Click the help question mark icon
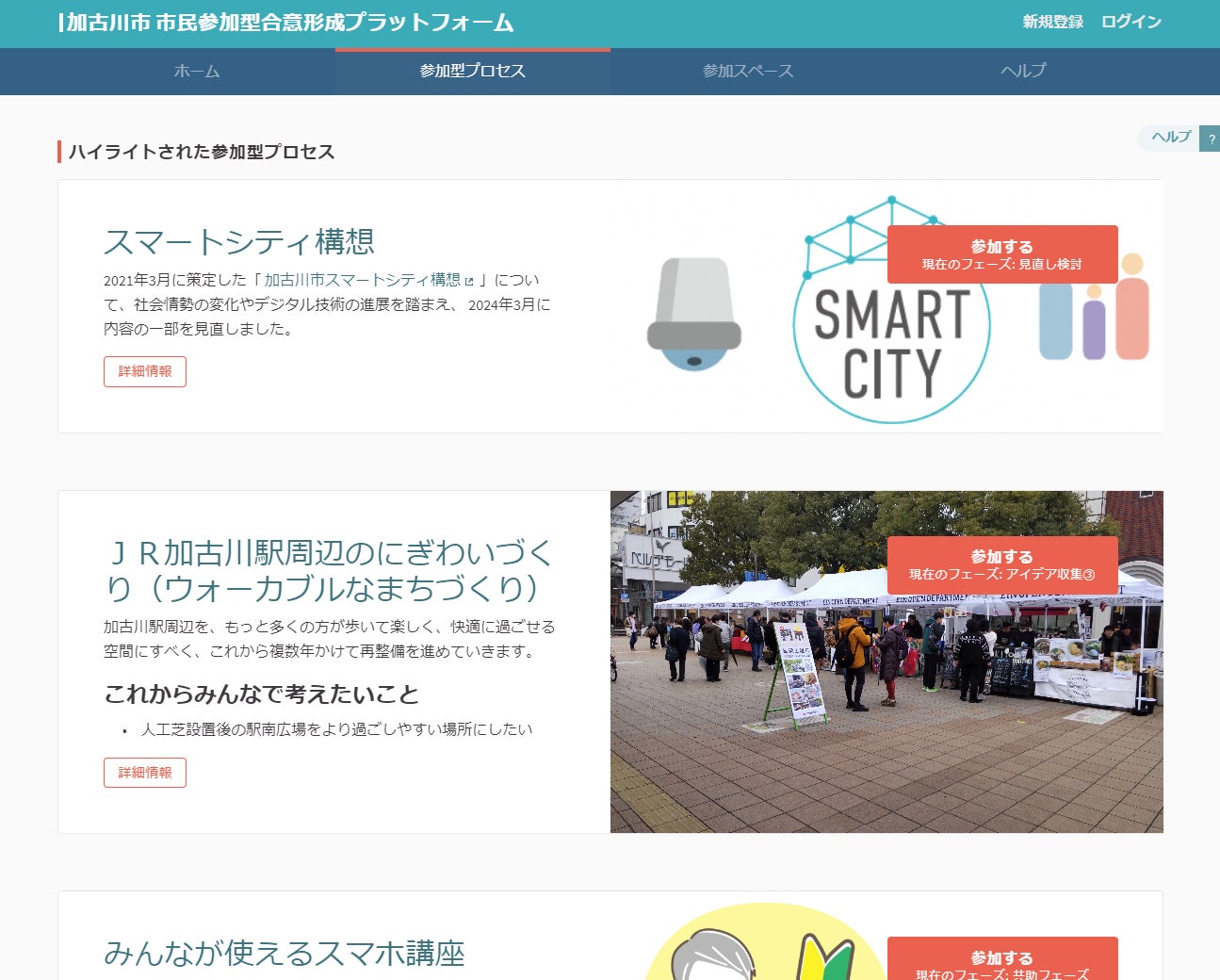The height and width of the screenshot is (980, 1220). (x=1211, y=139)
